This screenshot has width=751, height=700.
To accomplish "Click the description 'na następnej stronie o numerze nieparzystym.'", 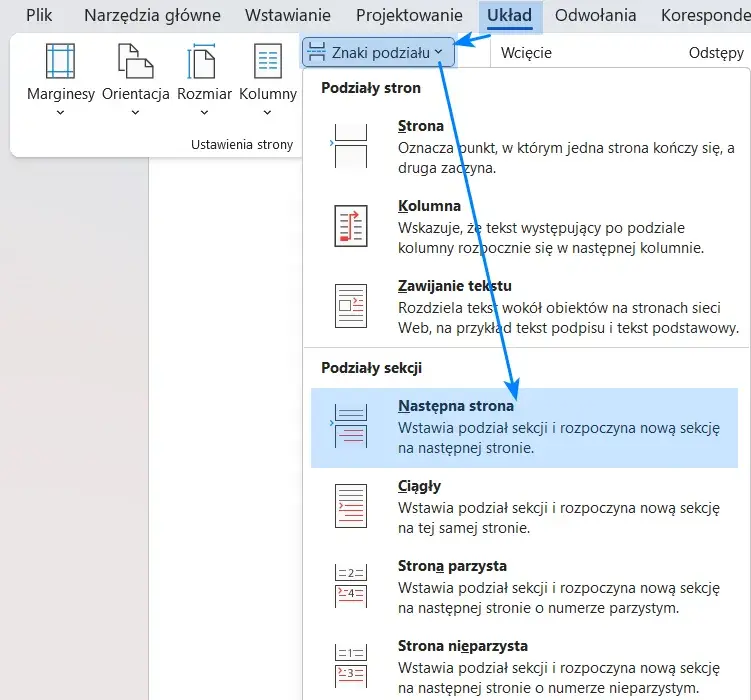I will pyautogui.click(x=549, y=688).
